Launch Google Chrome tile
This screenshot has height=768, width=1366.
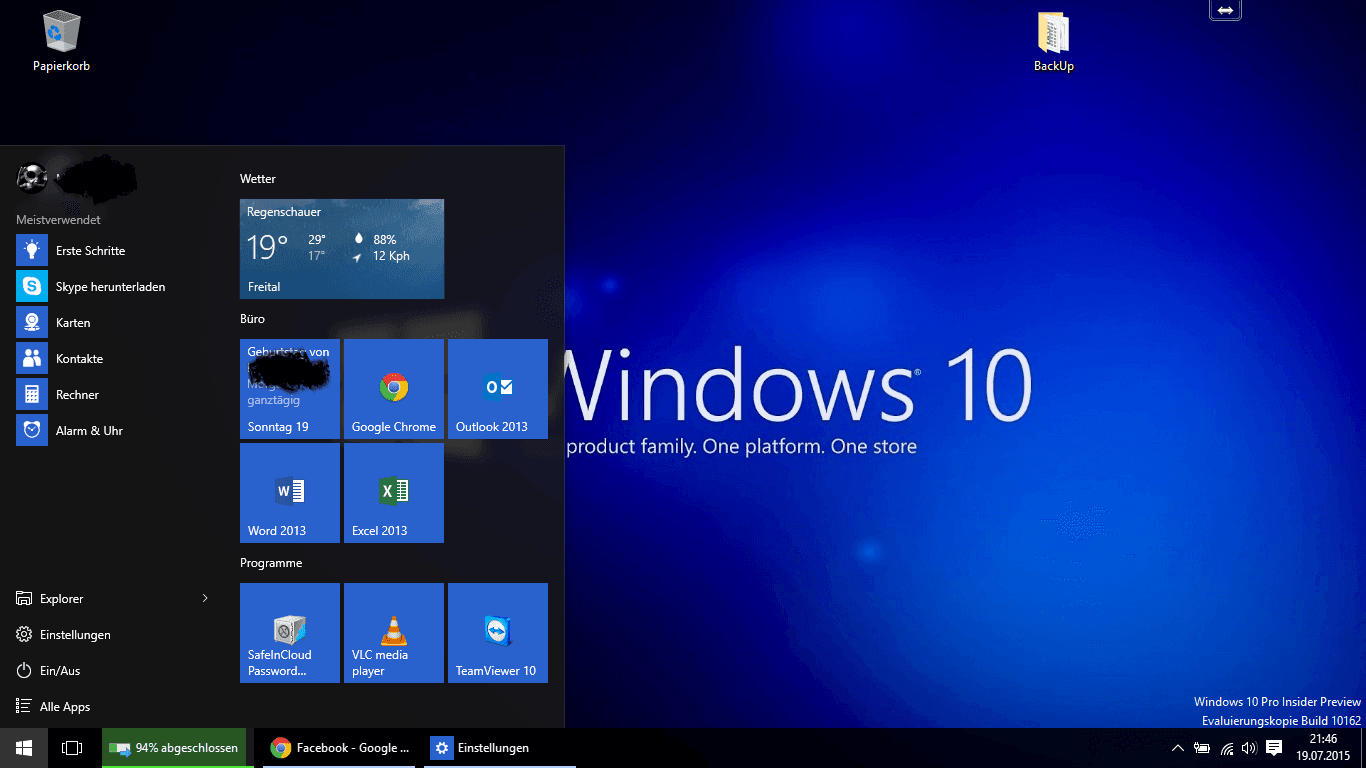[x=394, y=389]
